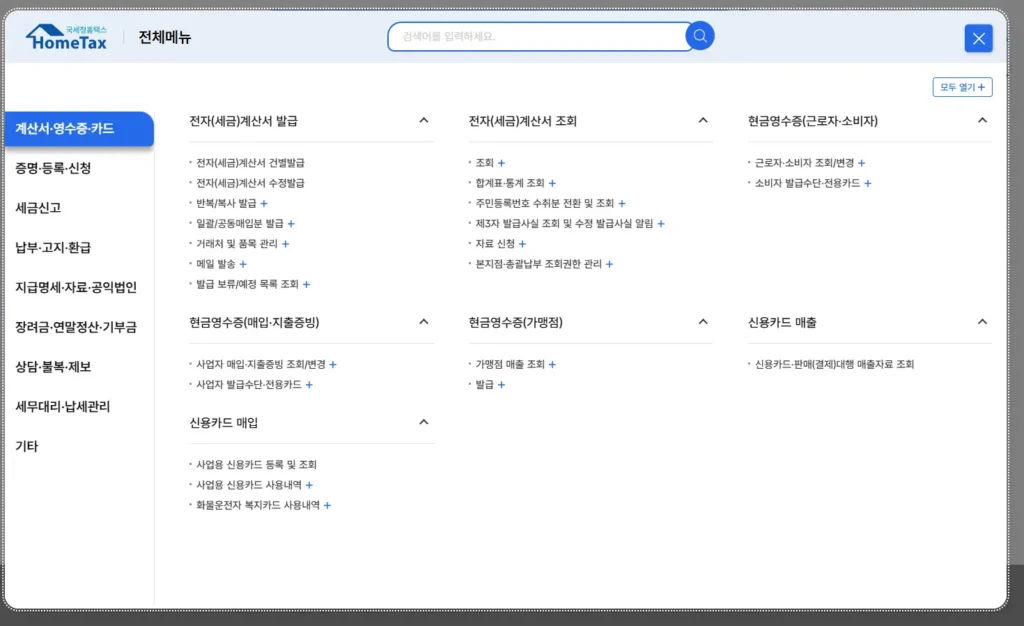This screenshot has height=626, width=1024.
Task: Select 세금신고 sidebar tab
Action: (38, 208)
